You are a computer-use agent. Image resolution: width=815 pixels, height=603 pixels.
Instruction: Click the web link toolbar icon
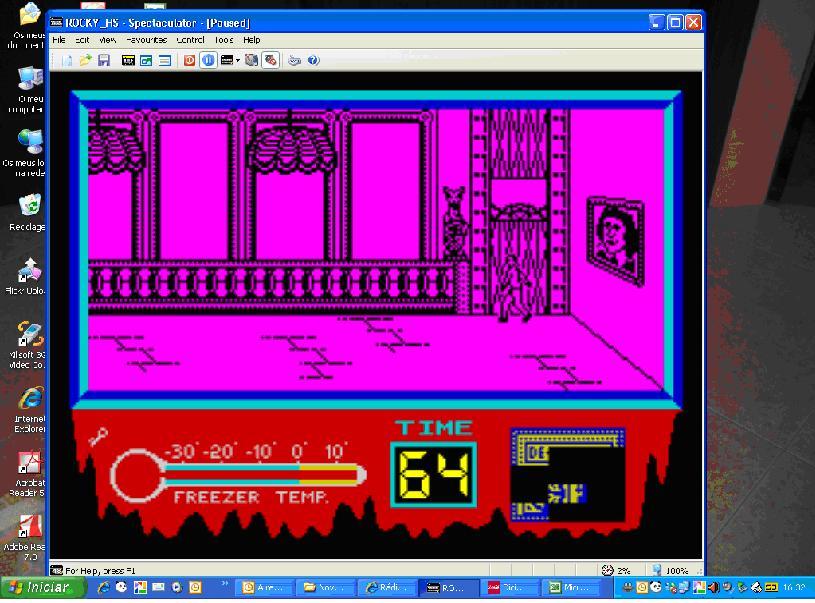(294, 60)
